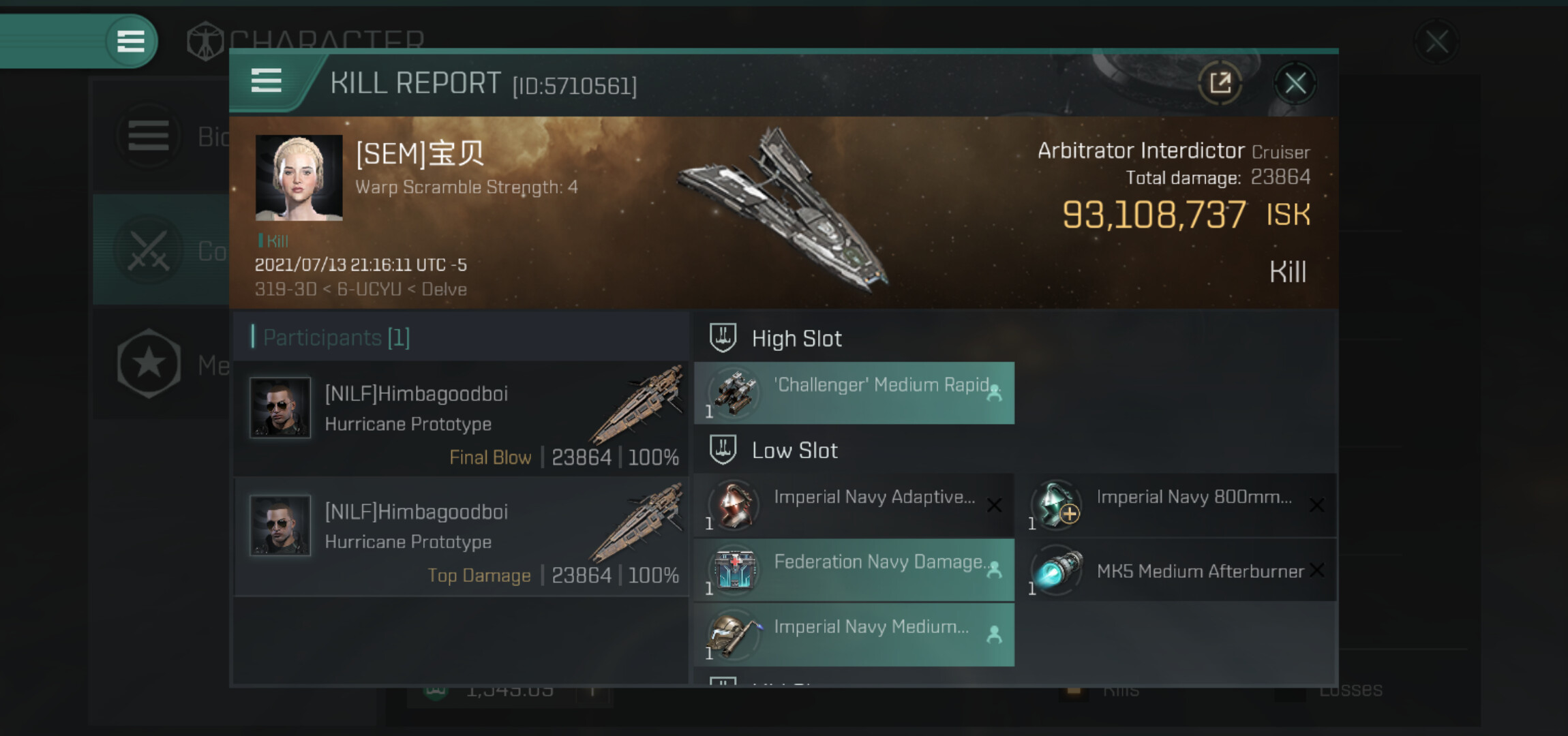Open the main menu in top-left corner
The image size is (1568, 736).
pos(130,41)
